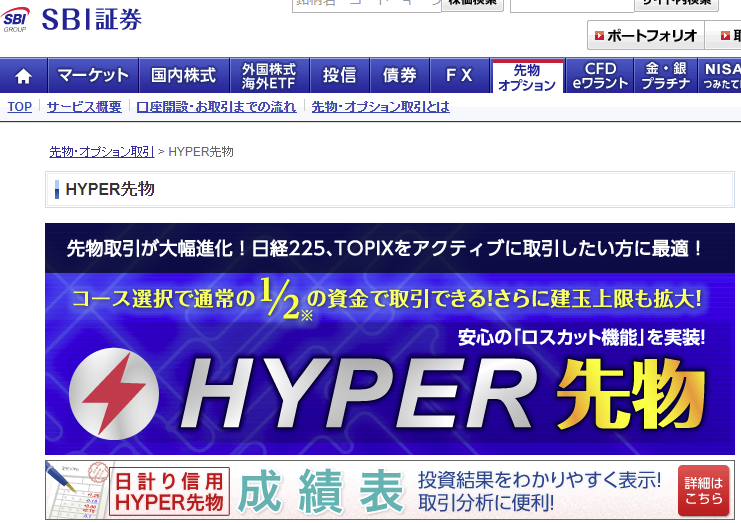Open the 国内株式 tab
The width and height of the screenshot is (741, 523).
pyautogui.click(x=184, y=76)
